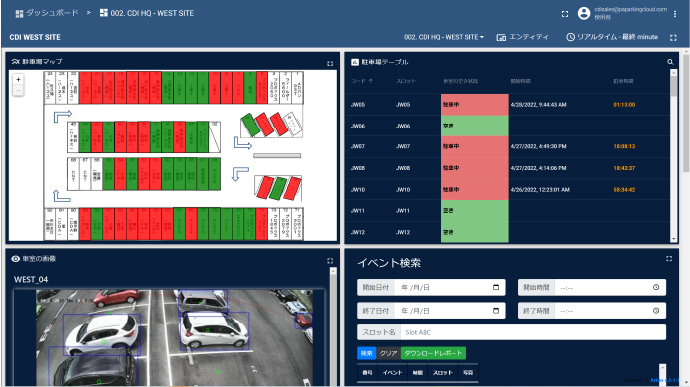Open the top-right three-dot menu
This screenshot has height=387, width=690.
(675, 14)
